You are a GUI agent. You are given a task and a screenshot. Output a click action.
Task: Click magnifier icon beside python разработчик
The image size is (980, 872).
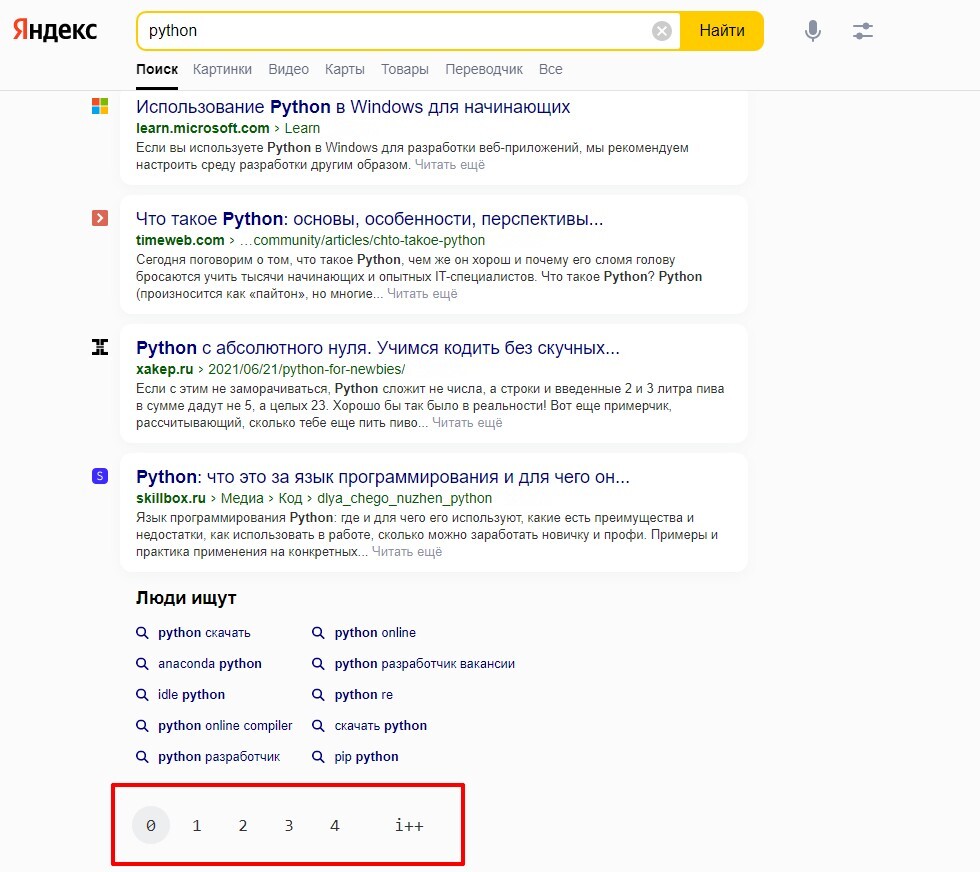coord(142,757)
